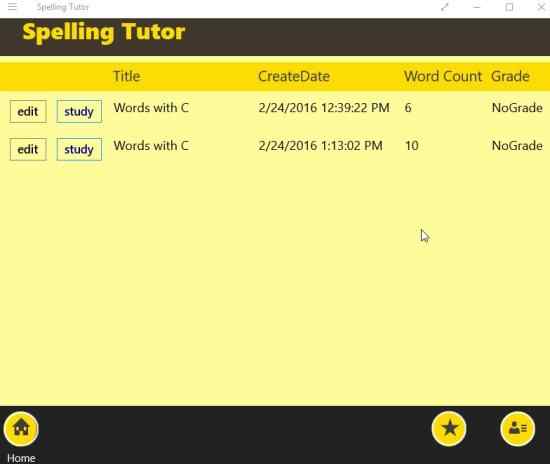This screenshot has height=464, width=550.
Task: Edit the list created at 1:13:02 PM
Action: coord(28,149)
